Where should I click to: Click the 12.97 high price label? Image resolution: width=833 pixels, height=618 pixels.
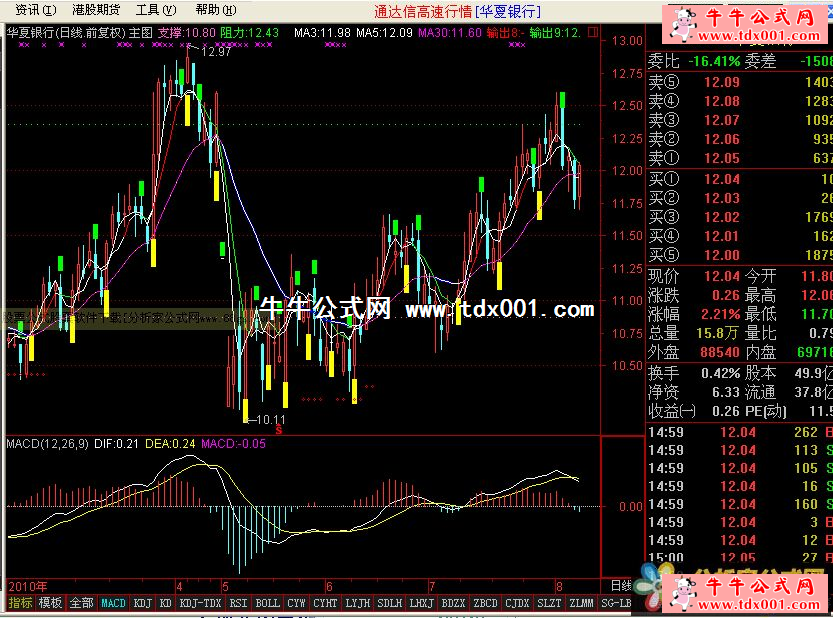[x=216, y=52]
